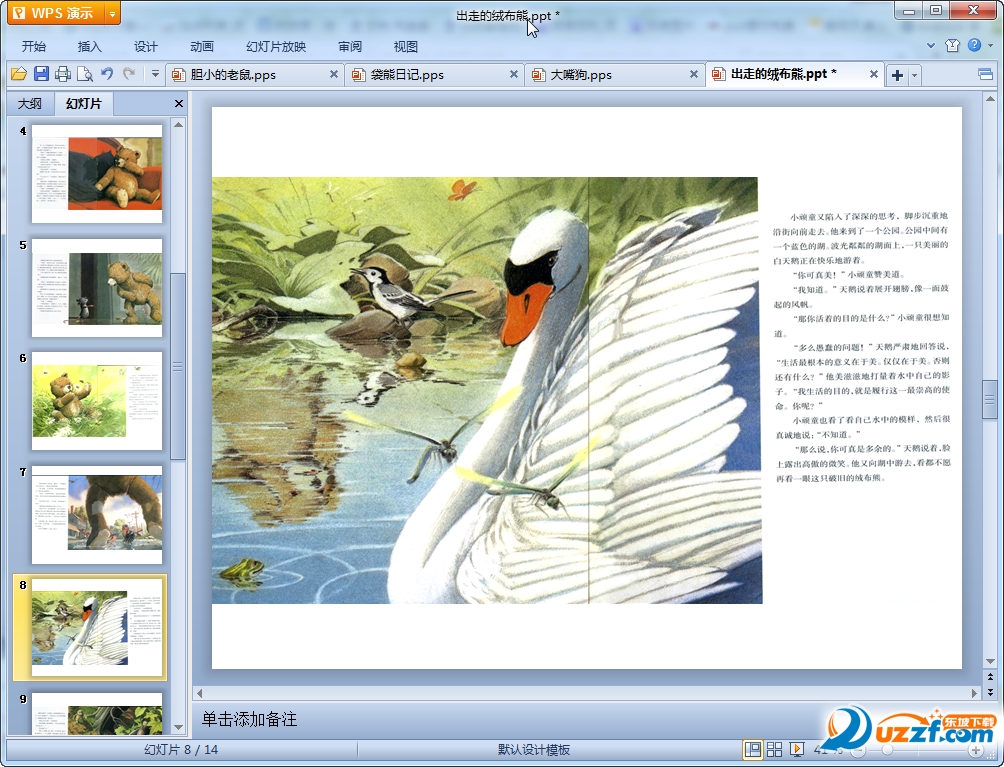Open the skin shirt icon
The width and height of the screenshot is (1004, 767).
[x=952, y=45]
